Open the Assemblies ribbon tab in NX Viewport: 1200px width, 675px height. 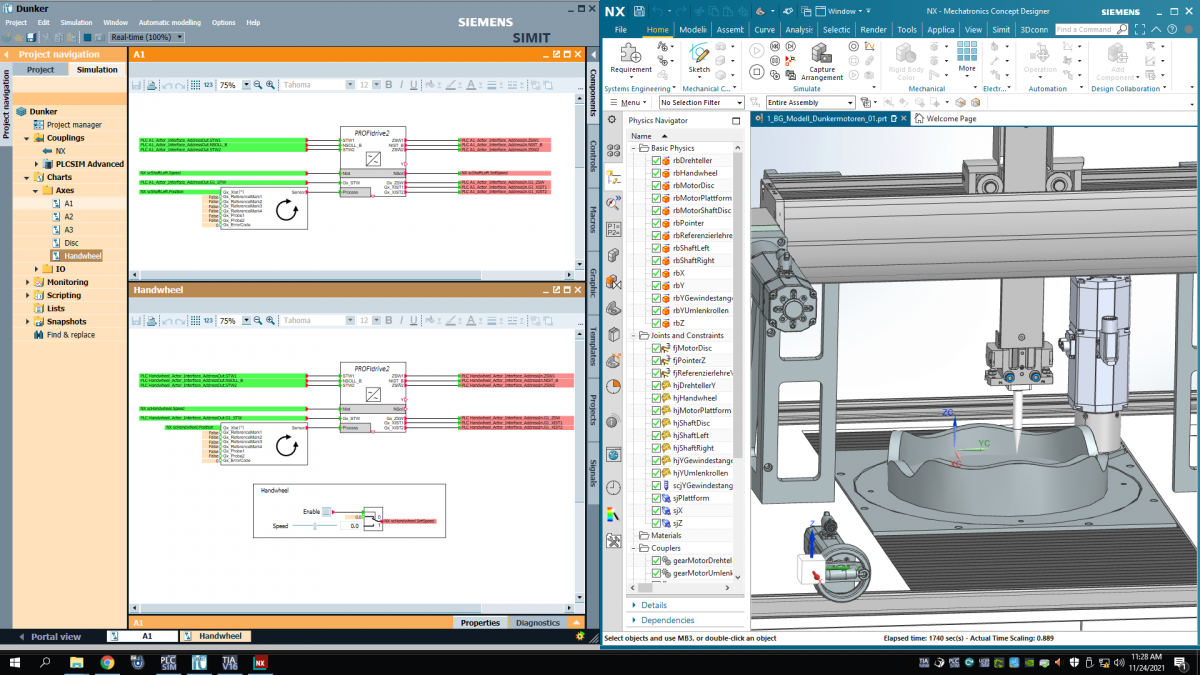pyautogui.click(x=730, y=30)
